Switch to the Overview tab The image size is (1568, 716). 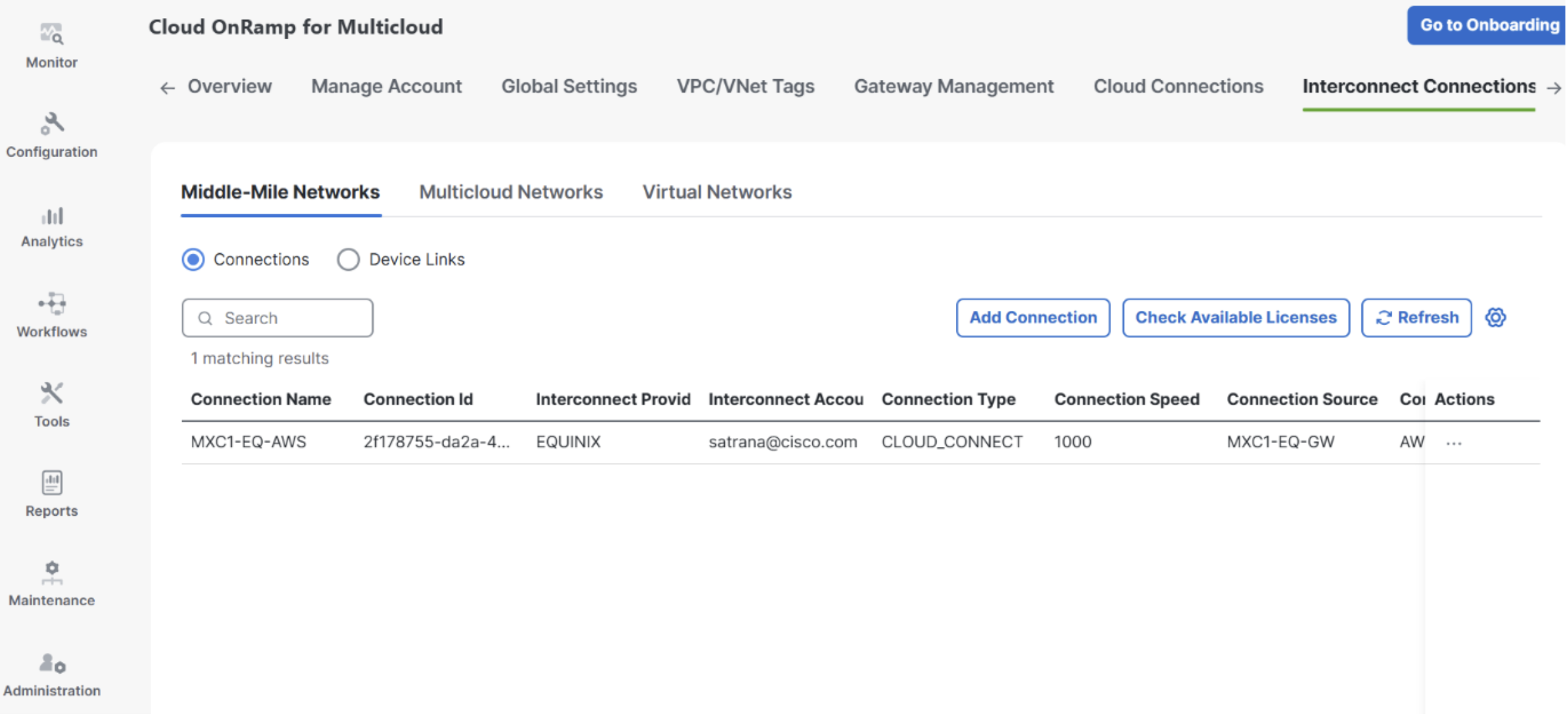coord(230,86)
